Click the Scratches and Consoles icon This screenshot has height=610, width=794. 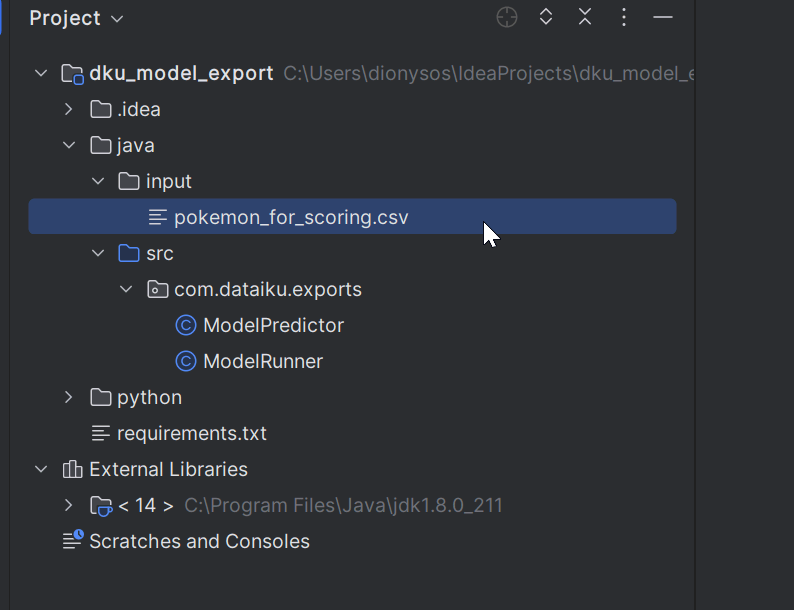tap(72, 542)
